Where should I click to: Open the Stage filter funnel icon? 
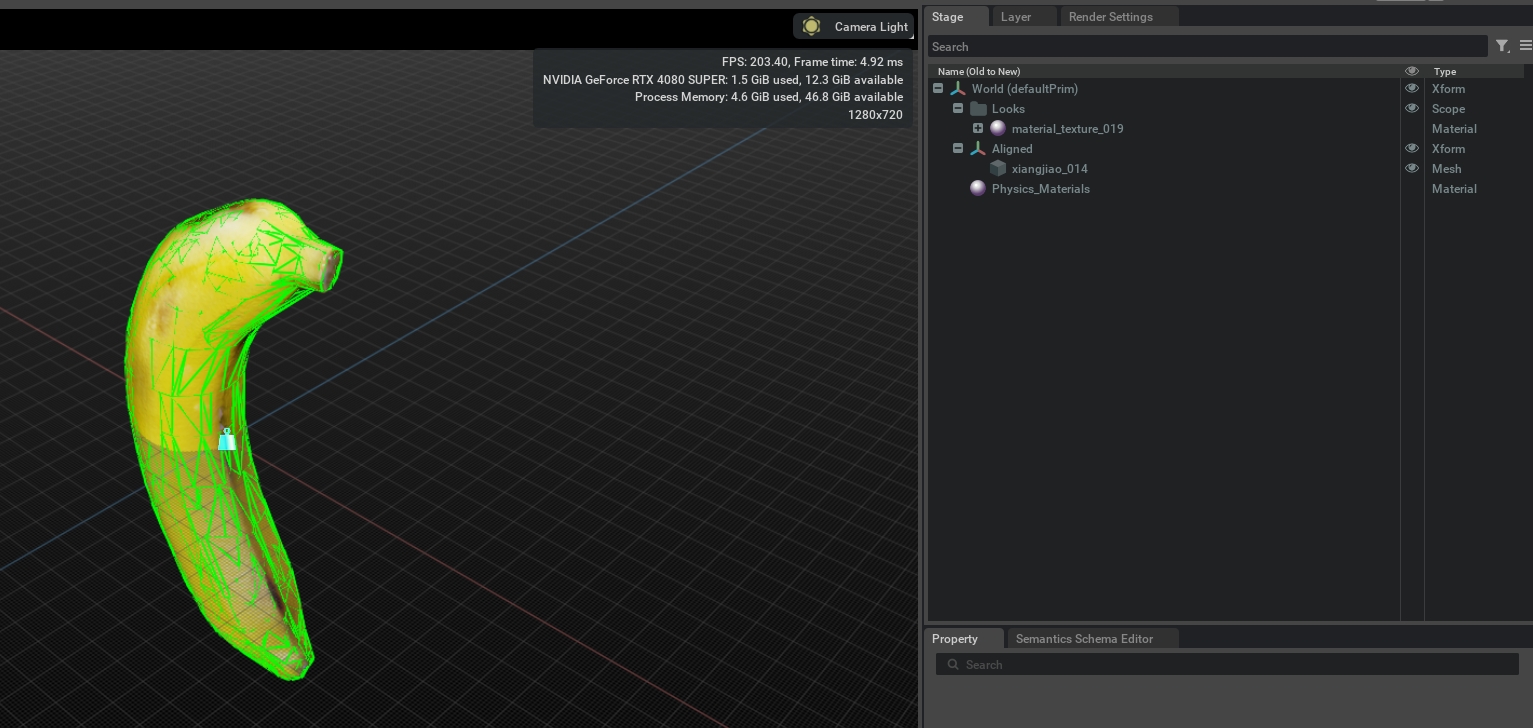point(1502,46)
